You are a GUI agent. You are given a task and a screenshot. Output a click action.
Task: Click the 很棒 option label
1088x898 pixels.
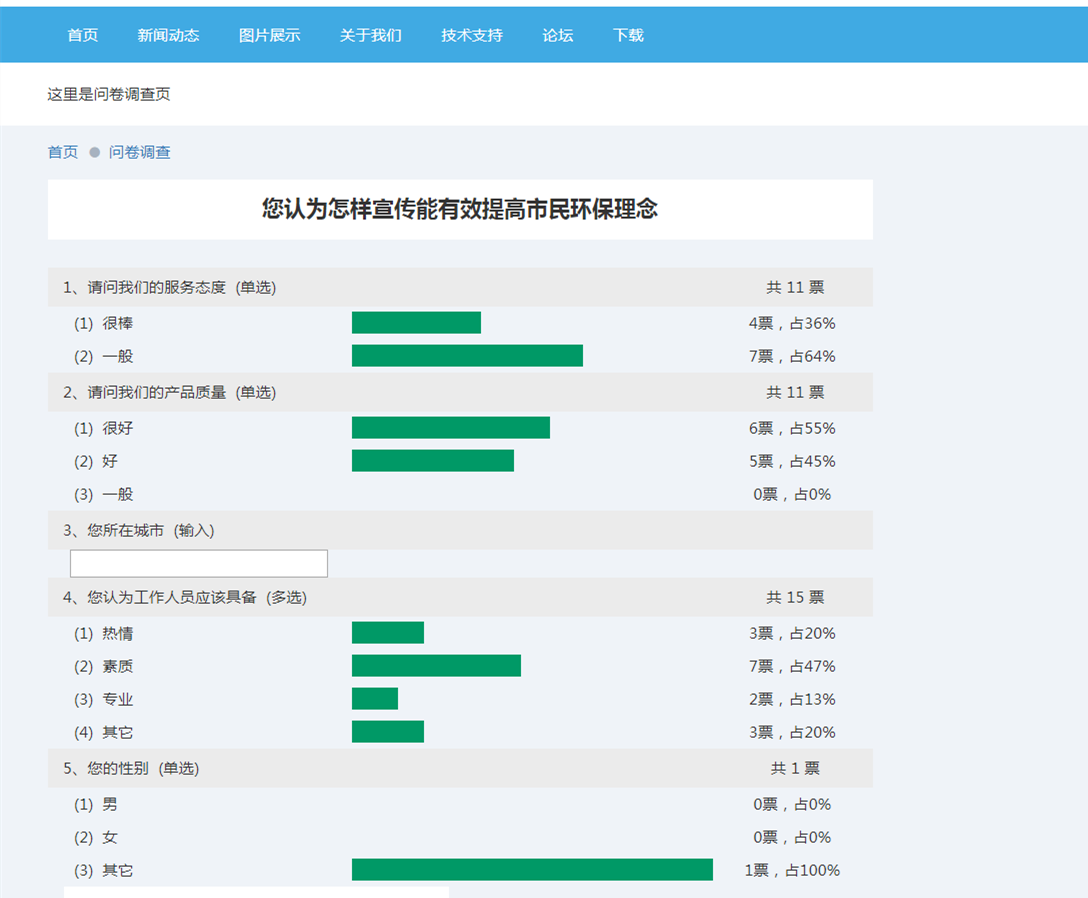pyautogui.click(x=118, y=323)
